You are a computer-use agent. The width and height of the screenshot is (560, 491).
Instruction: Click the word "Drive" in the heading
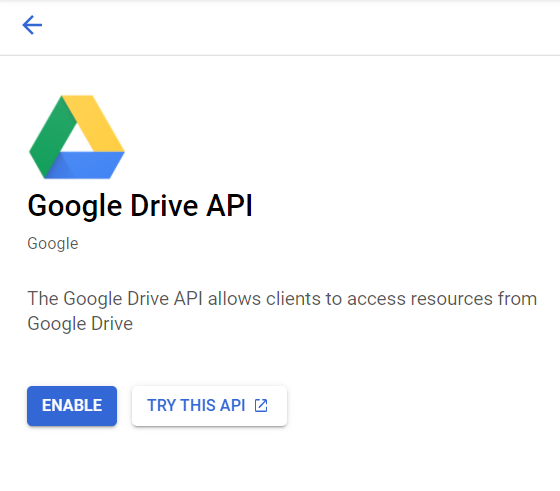point(164,206)
